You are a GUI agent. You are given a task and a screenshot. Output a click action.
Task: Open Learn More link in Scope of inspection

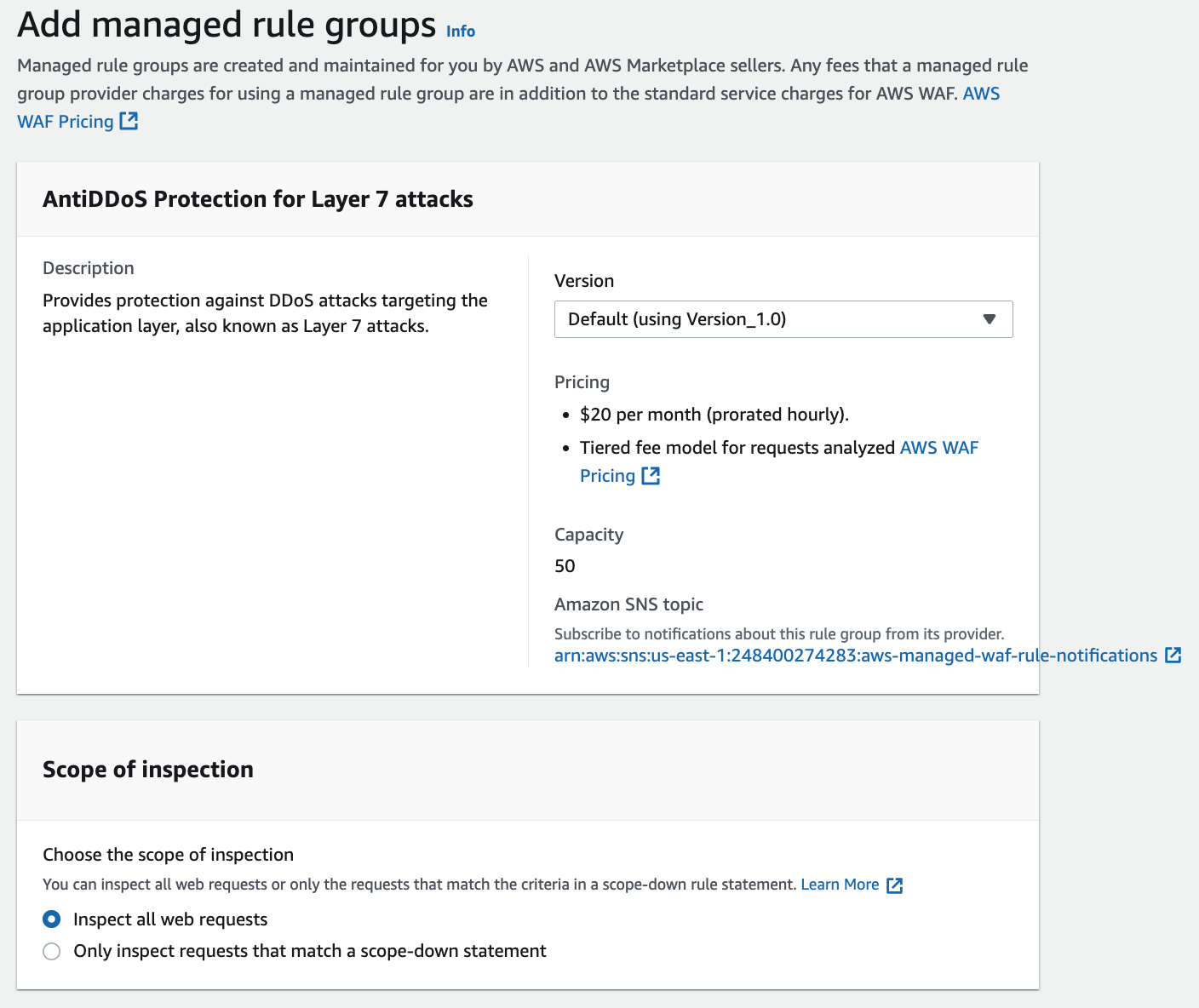click(840, 885)
